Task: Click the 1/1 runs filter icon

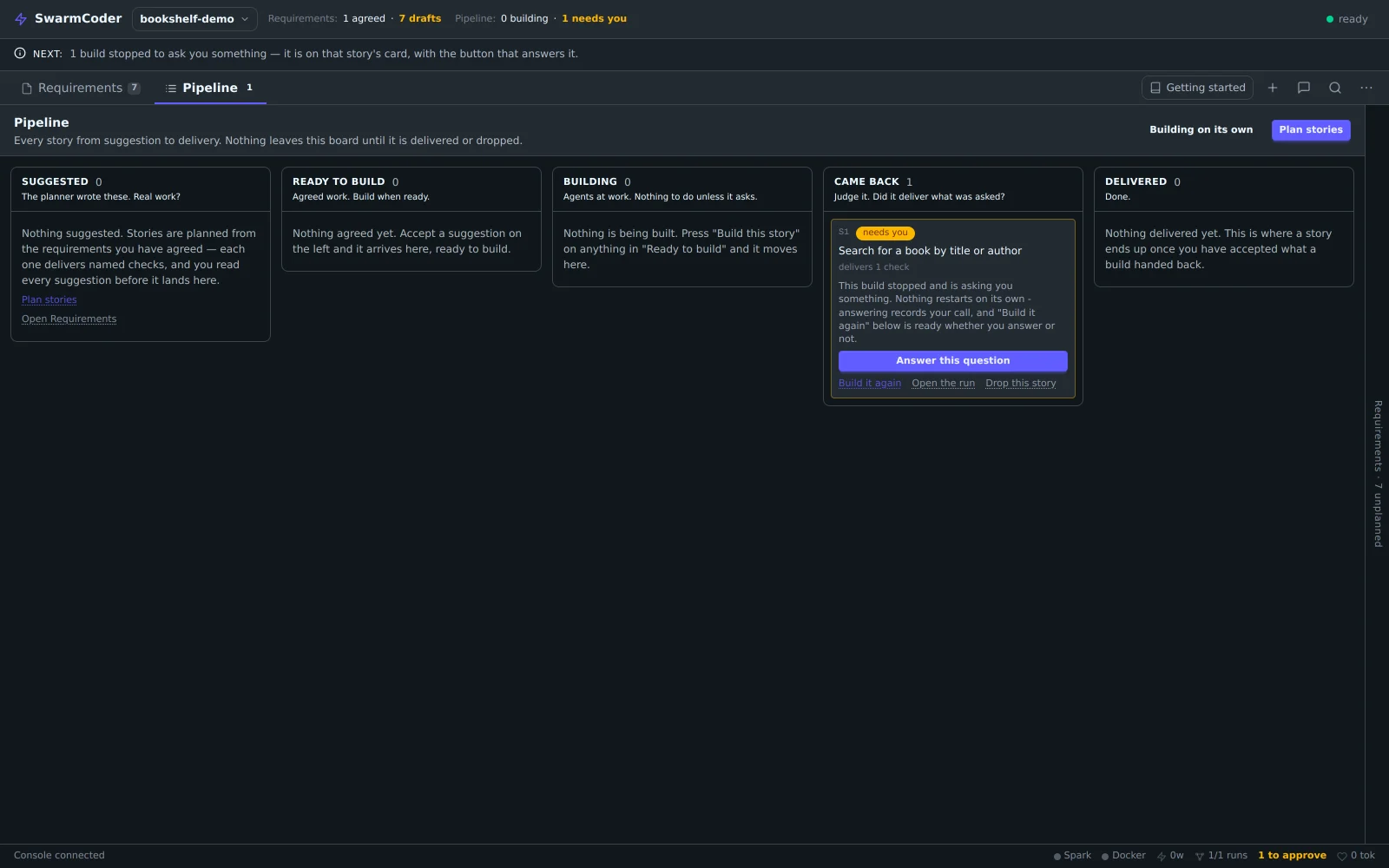Action: click(1200, 856)
